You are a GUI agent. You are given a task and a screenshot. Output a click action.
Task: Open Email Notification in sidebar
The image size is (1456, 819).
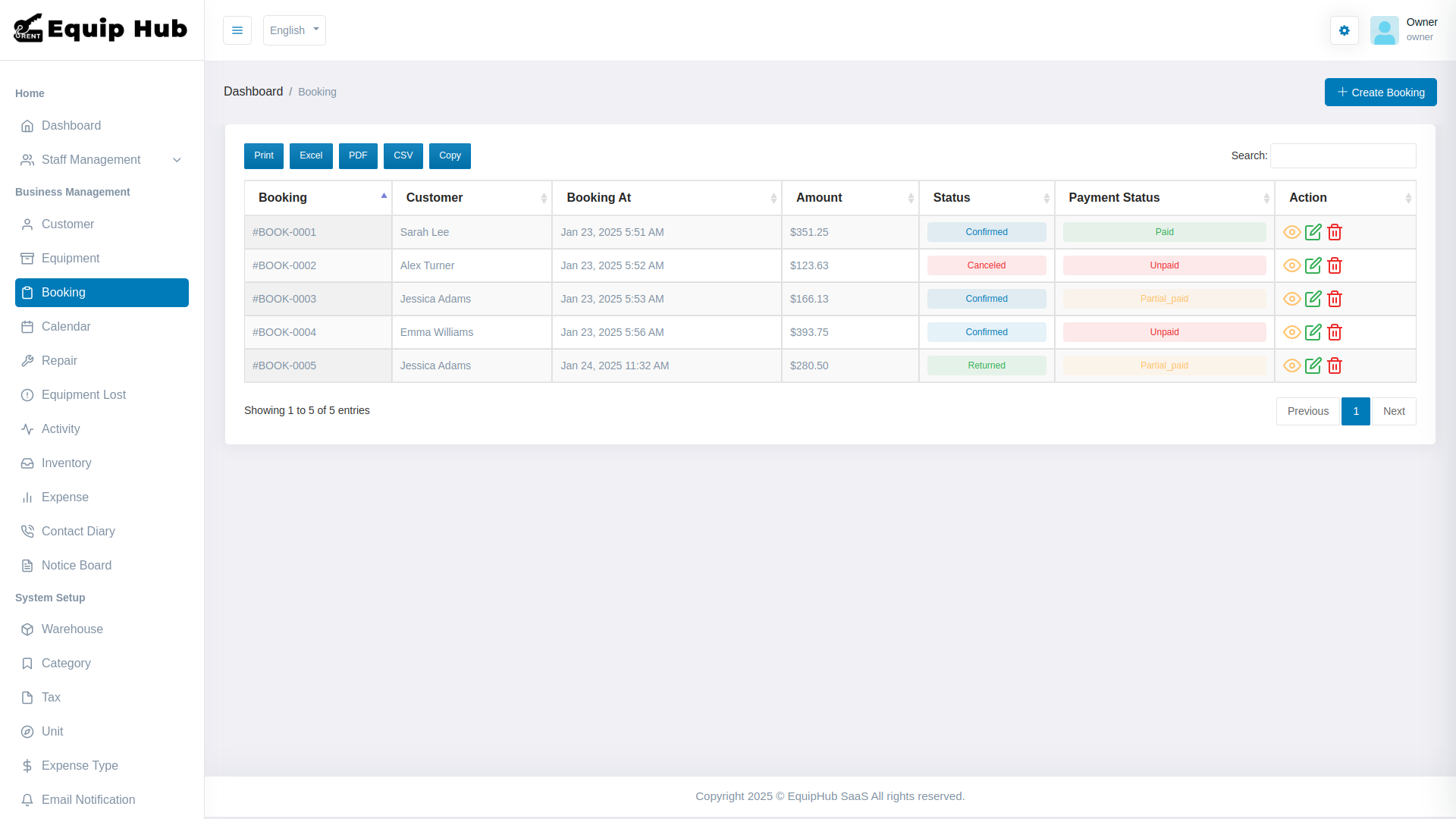(x=102, y=800)
